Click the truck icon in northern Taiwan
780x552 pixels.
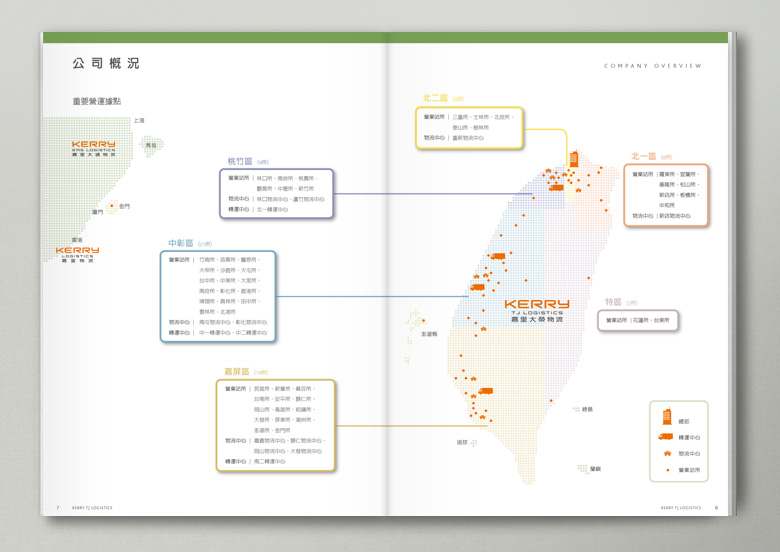point(556,187)
